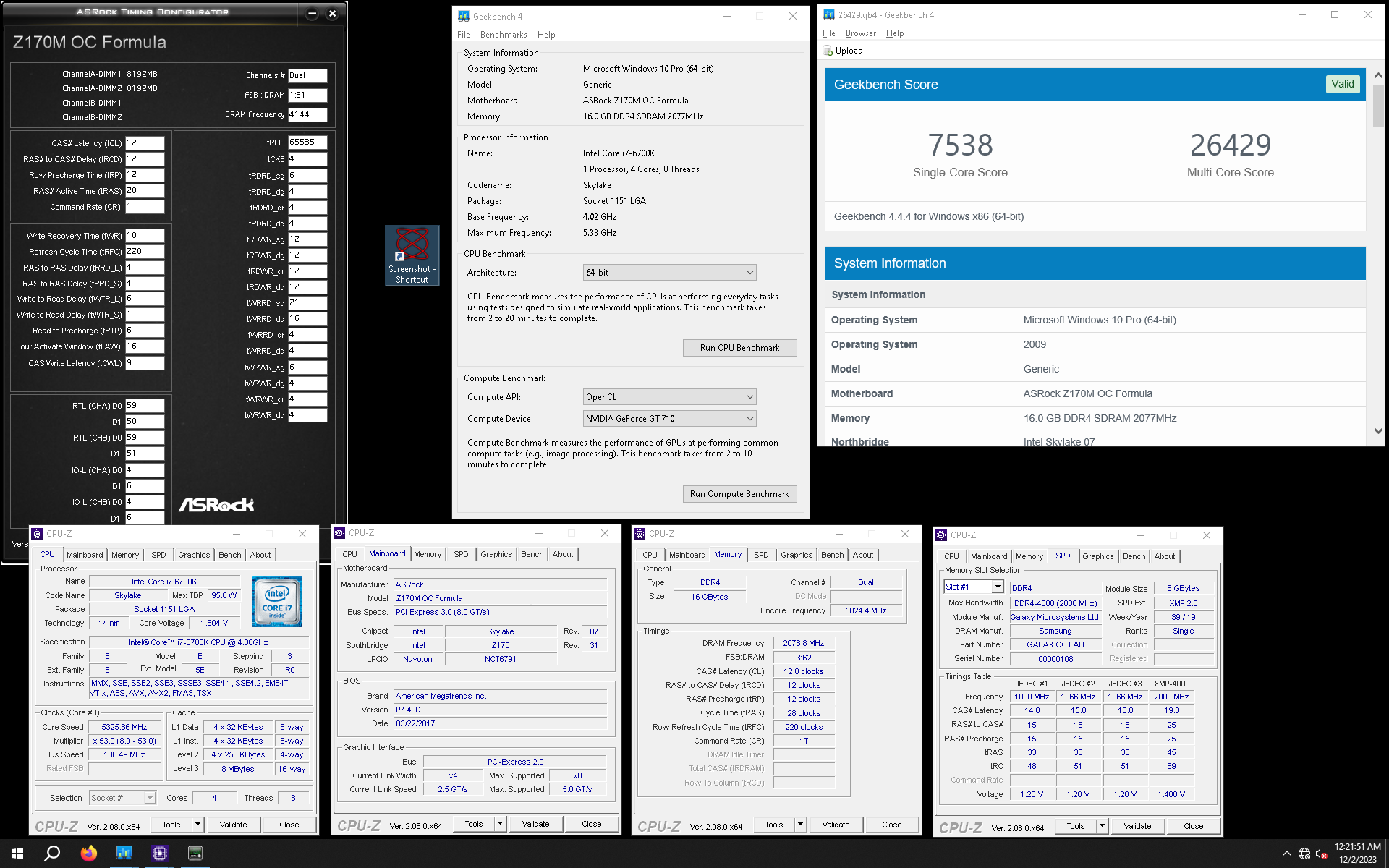The height and width of the screenshot is (868, 1389).
Task: Expand the Compute Device GeForce GT 710 dropdown
Action: click(x=670, y=419)
